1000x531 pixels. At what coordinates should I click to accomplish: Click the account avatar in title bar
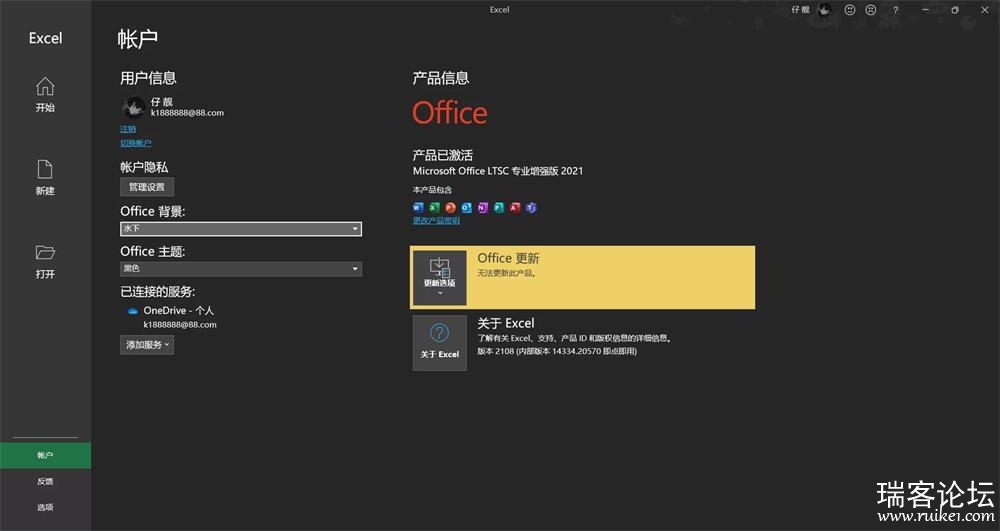tap(825, 10)
